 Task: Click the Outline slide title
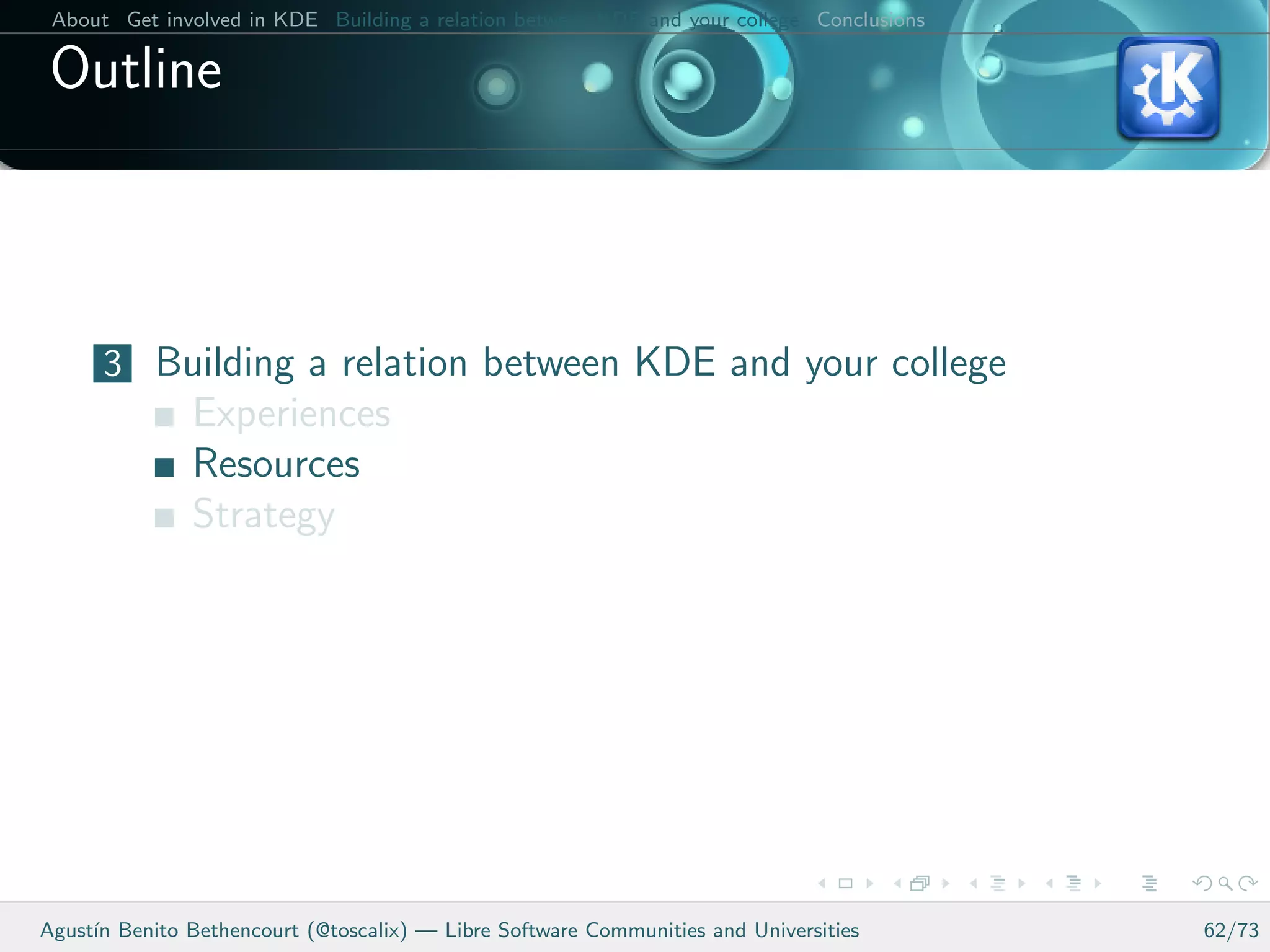(x=136, y=68)
